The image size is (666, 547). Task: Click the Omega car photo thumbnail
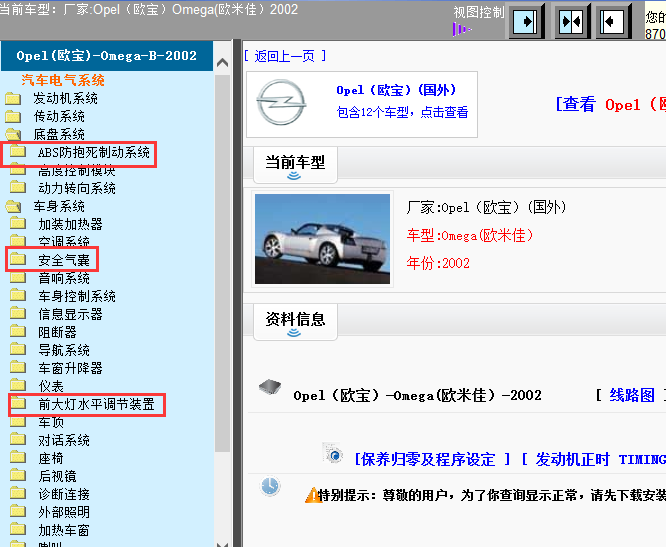tap(322, 239)
